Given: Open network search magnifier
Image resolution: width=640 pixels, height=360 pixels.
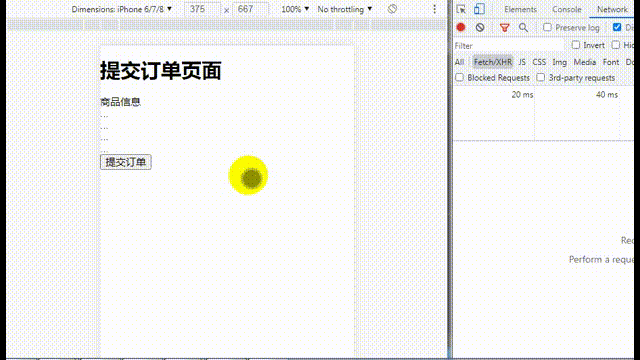Looking at the screenshot, I should click(x=523, y=27).
